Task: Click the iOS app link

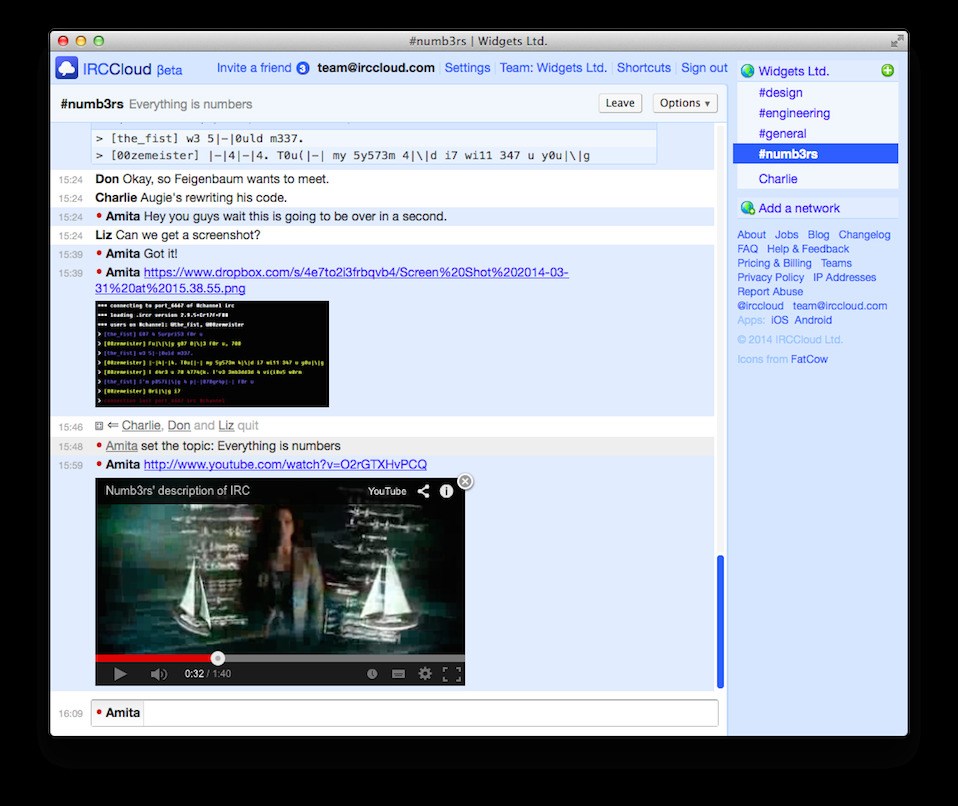Action: 779,320
